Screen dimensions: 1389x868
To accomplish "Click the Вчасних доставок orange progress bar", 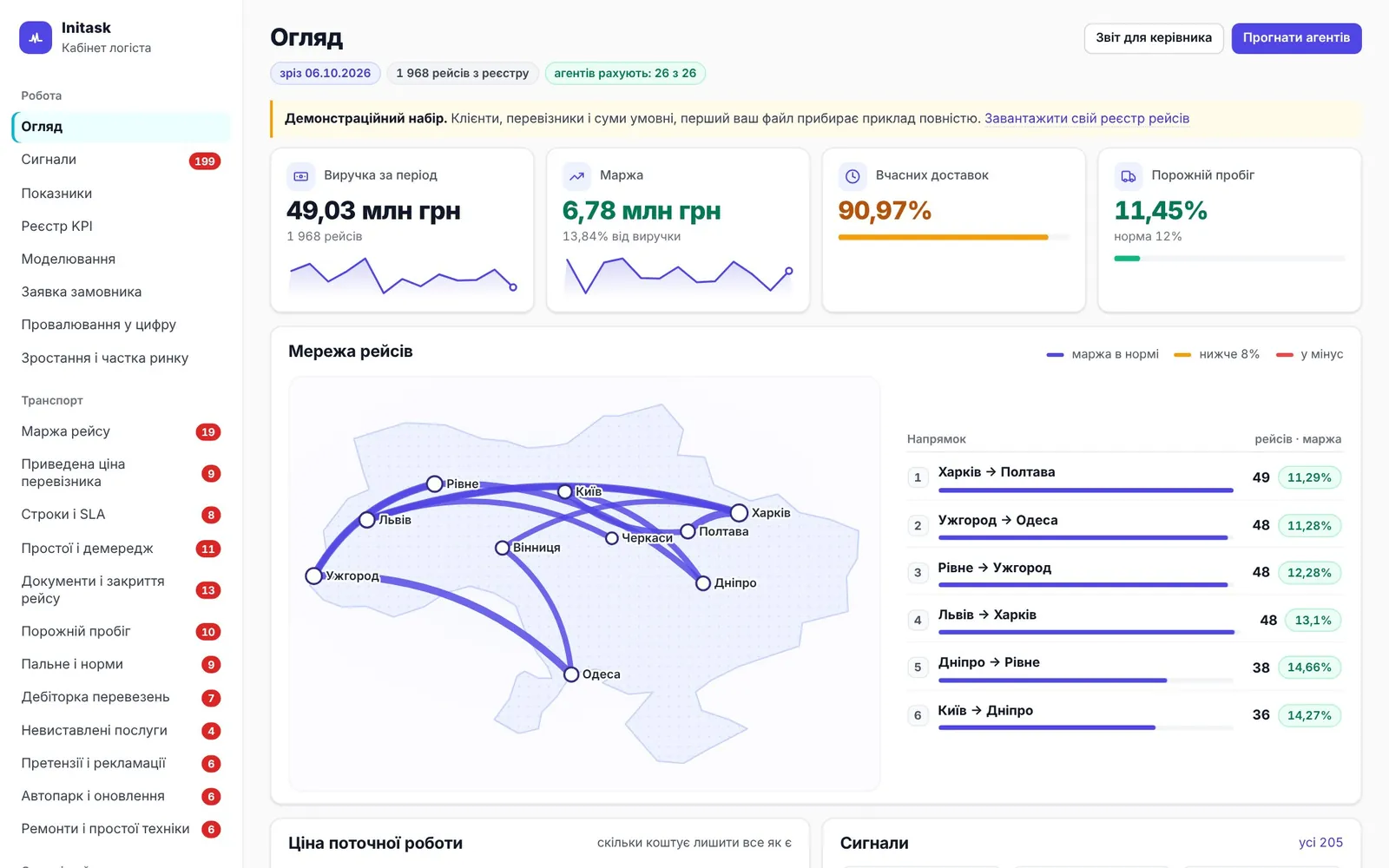I will tap(943, 237).
